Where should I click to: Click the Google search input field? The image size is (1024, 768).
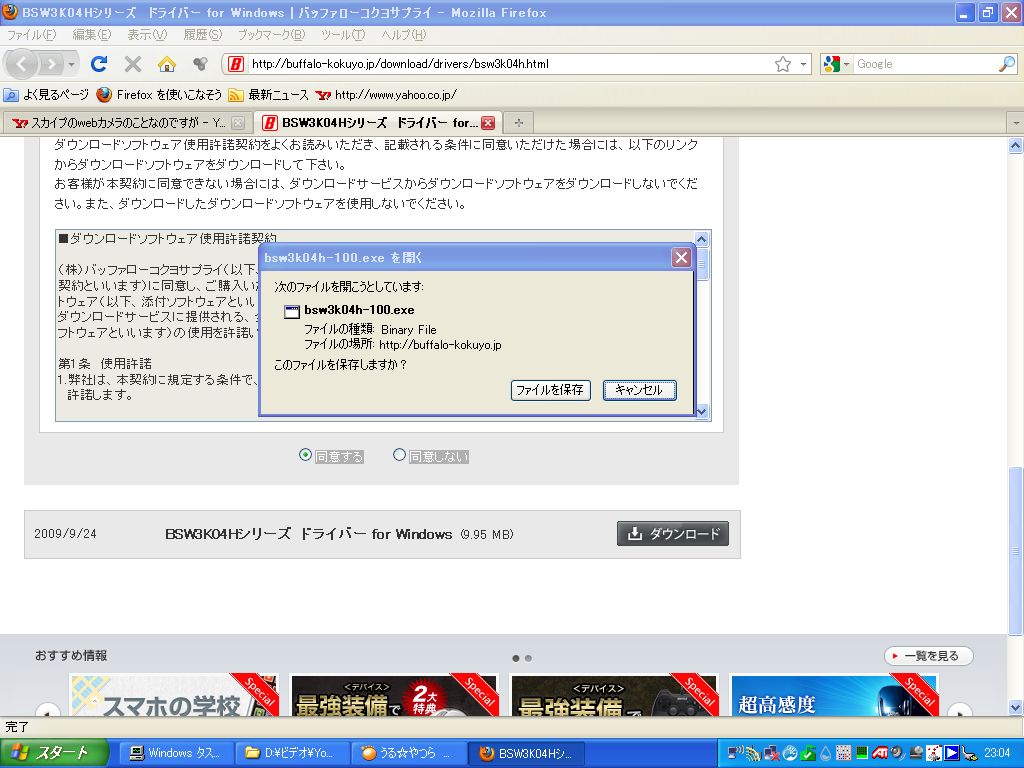pyautogui.click(x=924, y=64)
